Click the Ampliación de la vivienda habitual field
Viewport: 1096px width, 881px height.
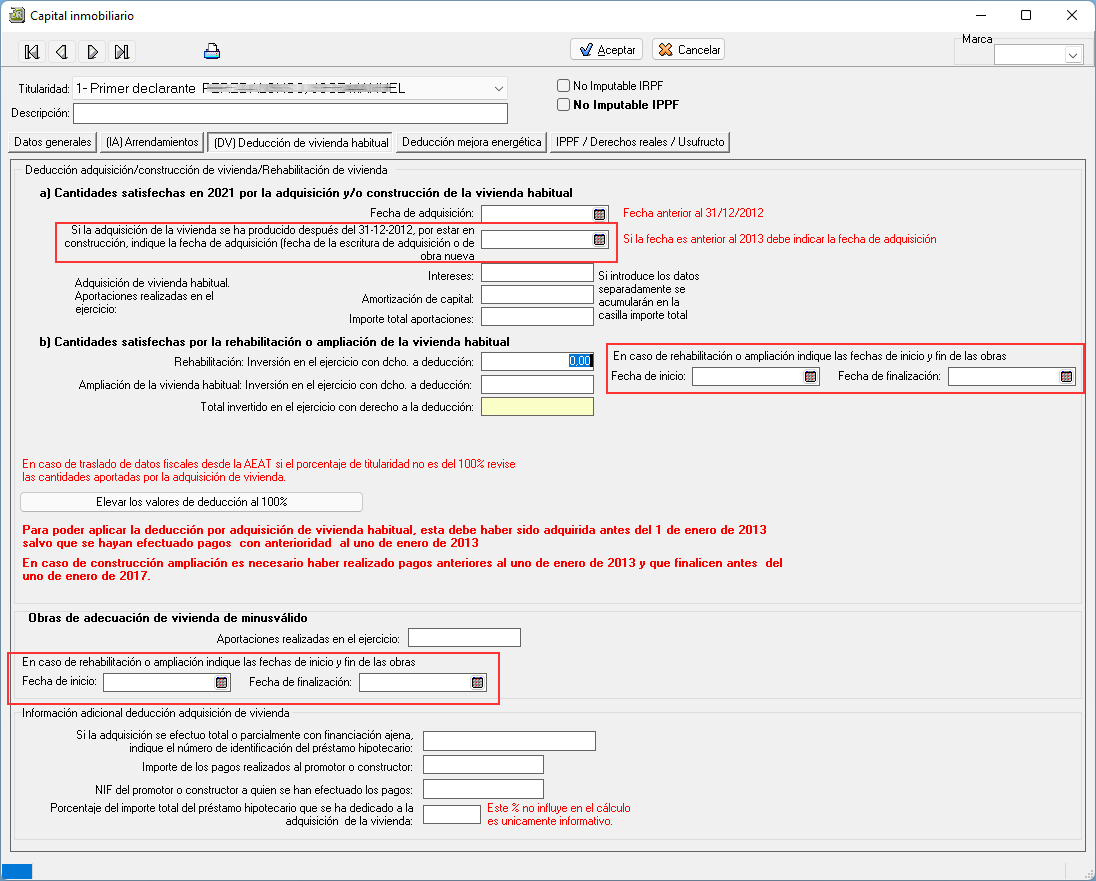538,384
